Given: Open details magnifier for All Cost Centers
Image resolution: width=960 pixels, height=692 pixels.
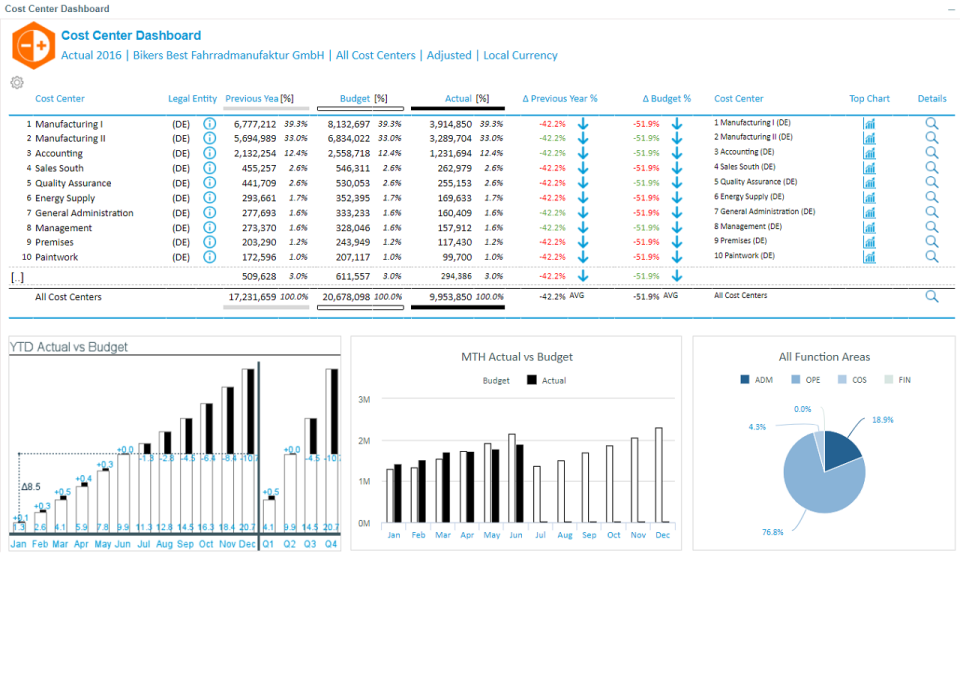Looking at the screenshot, I should click(x=932, y=296).
